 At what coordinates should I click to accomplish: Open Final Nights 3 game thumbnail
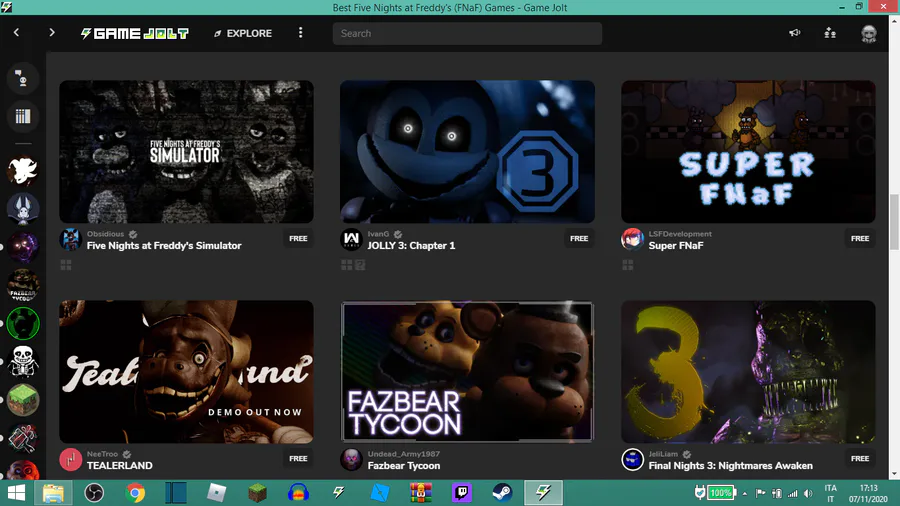(x=748, y=372)
